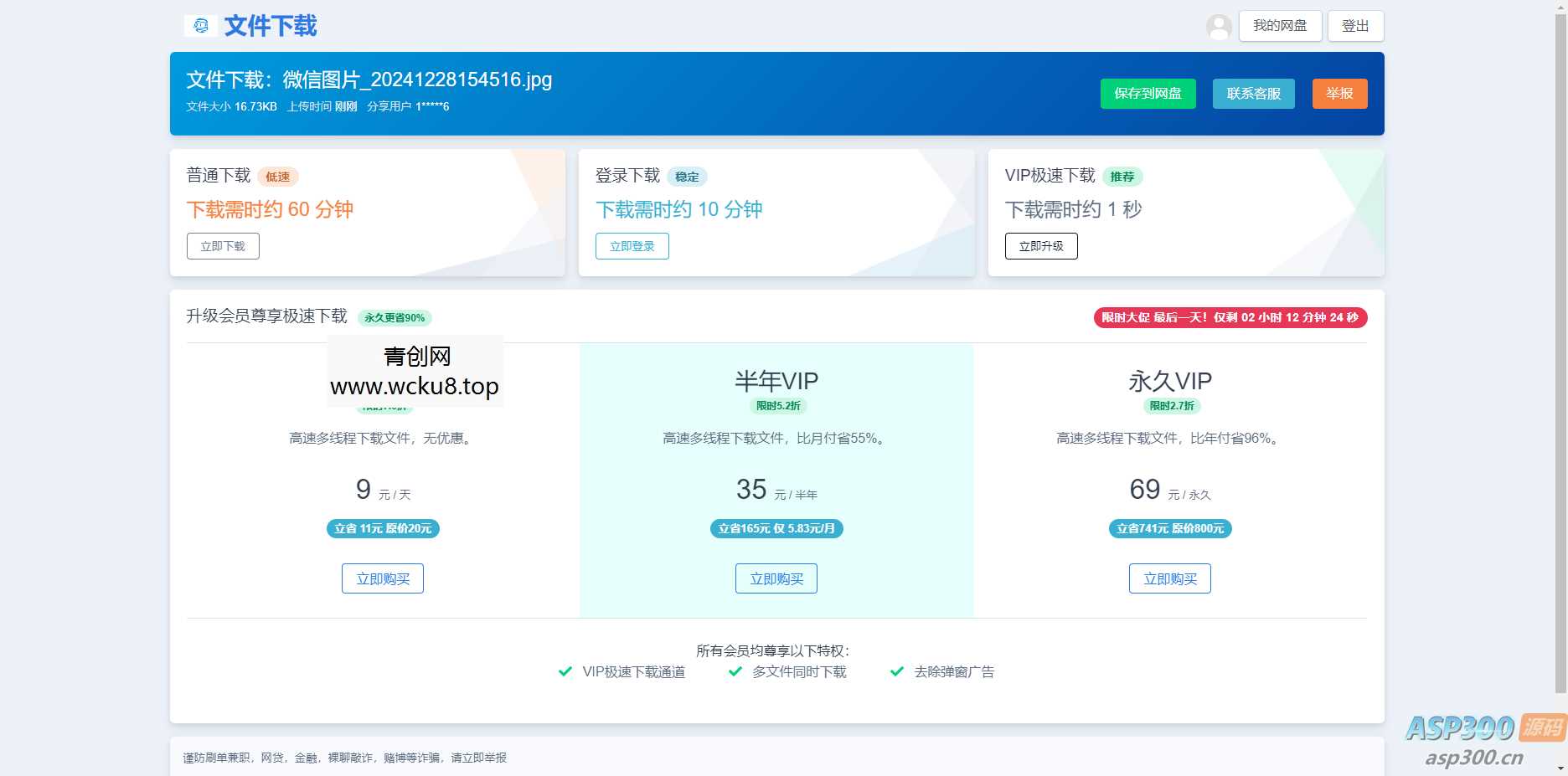
Task: Start slow download with 立即下载
Action: tap(222, 246)
